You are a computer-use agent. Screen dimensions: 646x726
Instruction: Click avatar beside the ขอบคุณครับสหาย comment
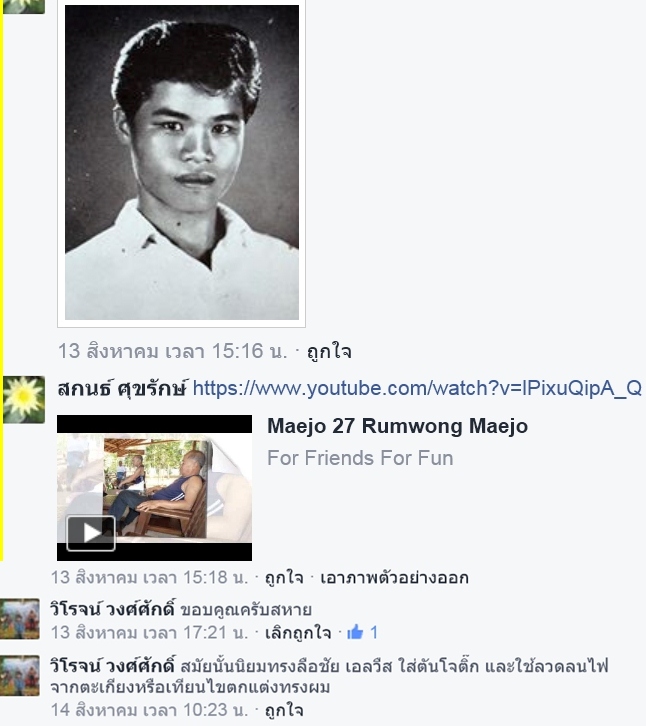pyautogui.click(x=19, y=619)
